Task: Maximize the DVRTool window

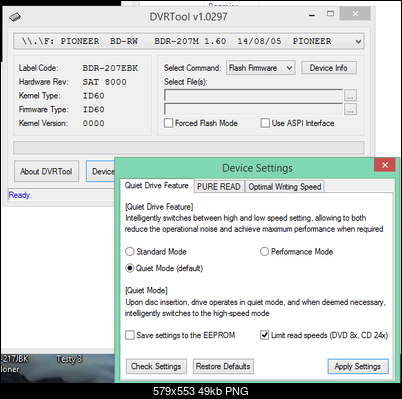Action: pyautogui.click(x=330, y=14)
